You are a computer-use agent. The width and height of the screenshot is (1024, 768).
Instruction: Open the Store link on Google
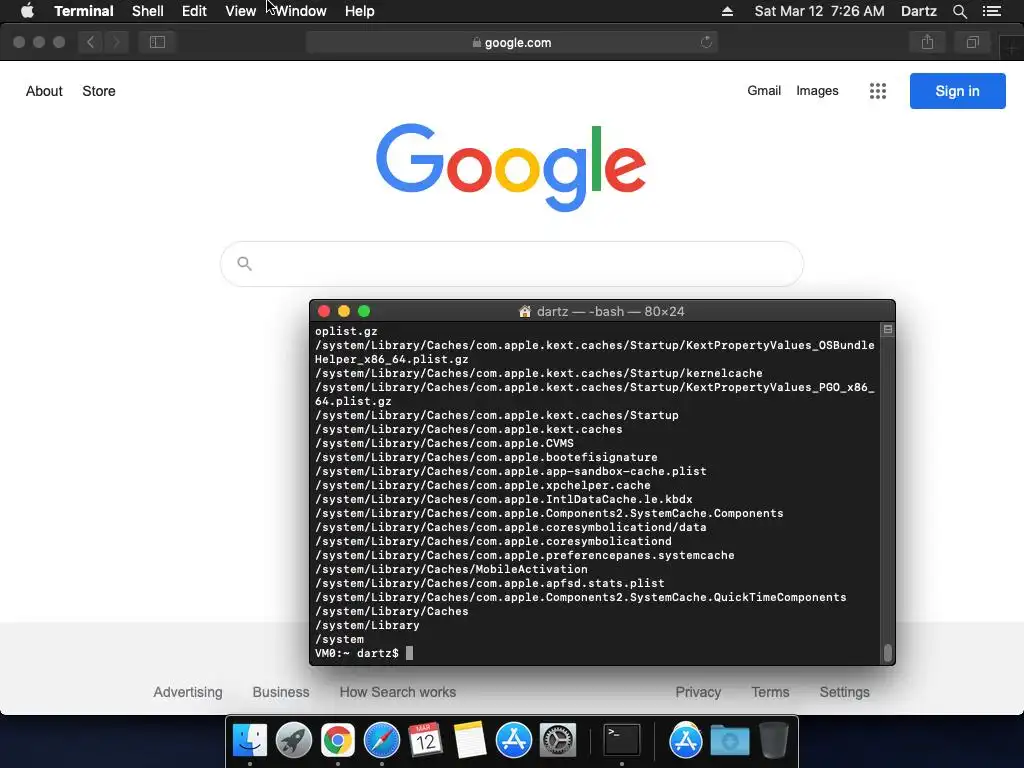click(x=99, y=91)
